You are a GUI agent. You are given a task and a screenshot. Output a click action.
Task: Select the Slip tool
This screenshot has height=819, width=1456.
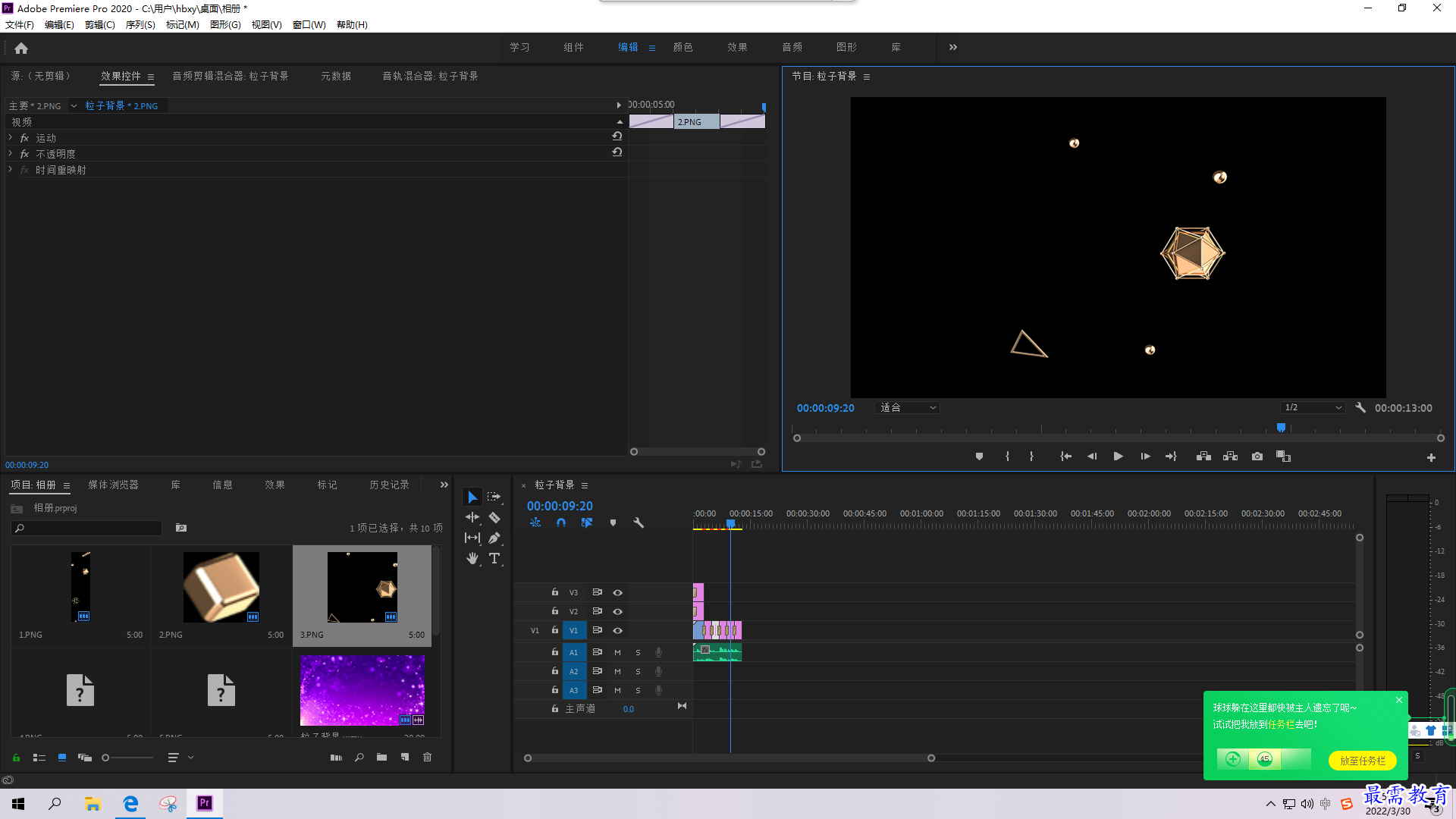472,538
